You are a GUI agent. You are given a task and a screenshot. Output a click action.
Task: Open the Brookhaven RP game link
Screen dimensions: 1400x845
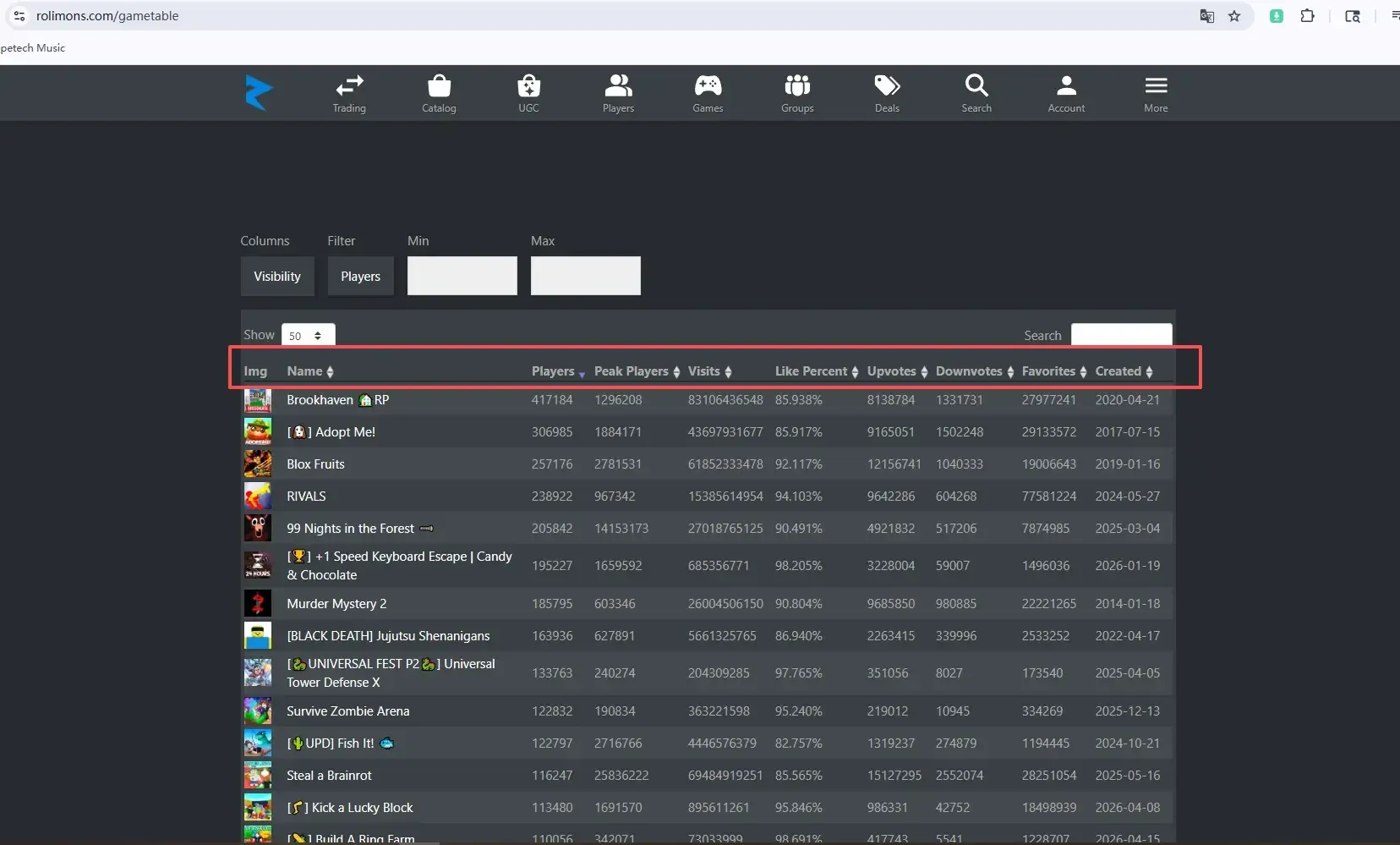tap(337, 400)
